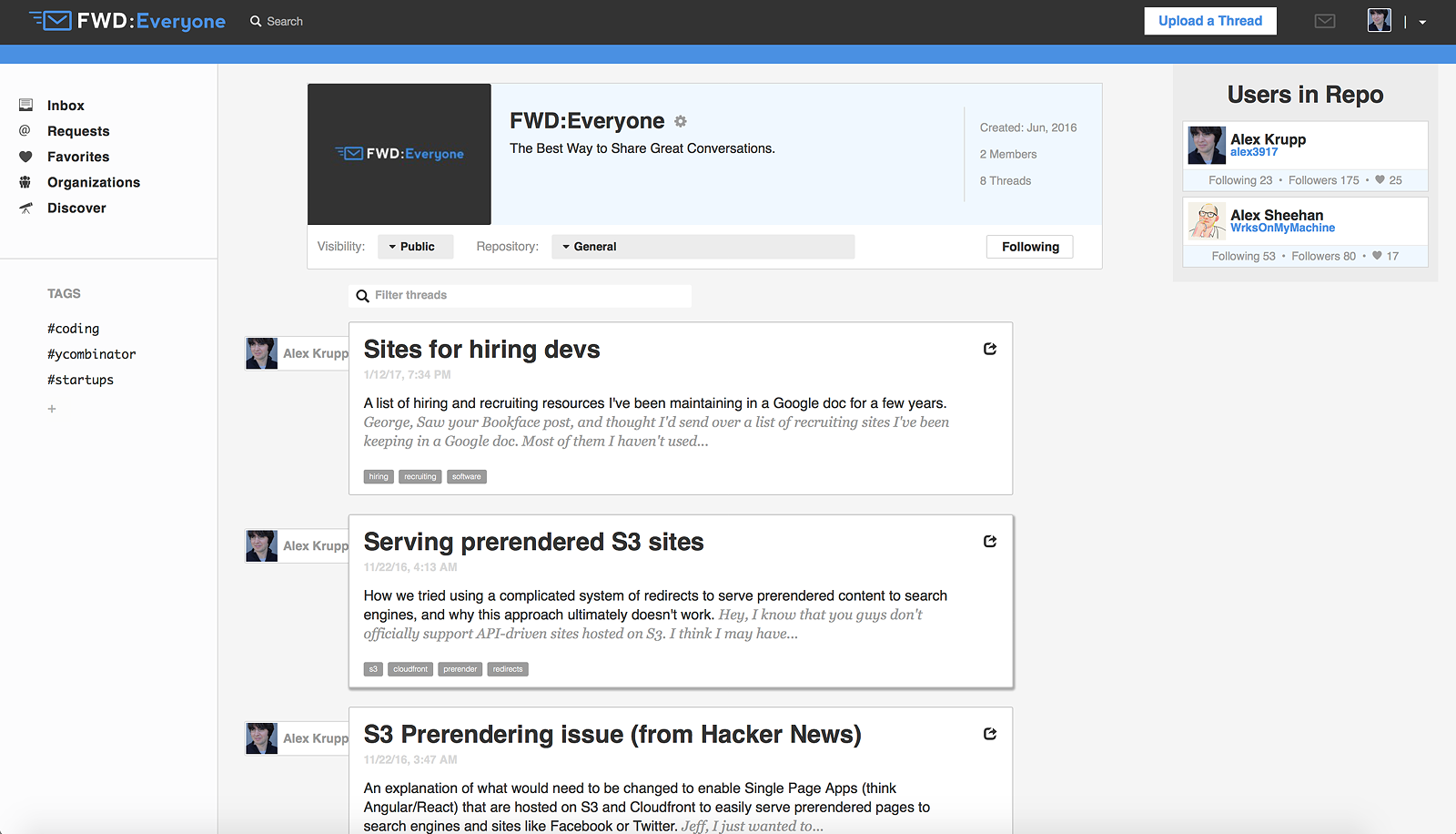Screen dimensions: 1456x834
Task: Click the FWD:Everyone logo in header
Action: coord(127,21)
